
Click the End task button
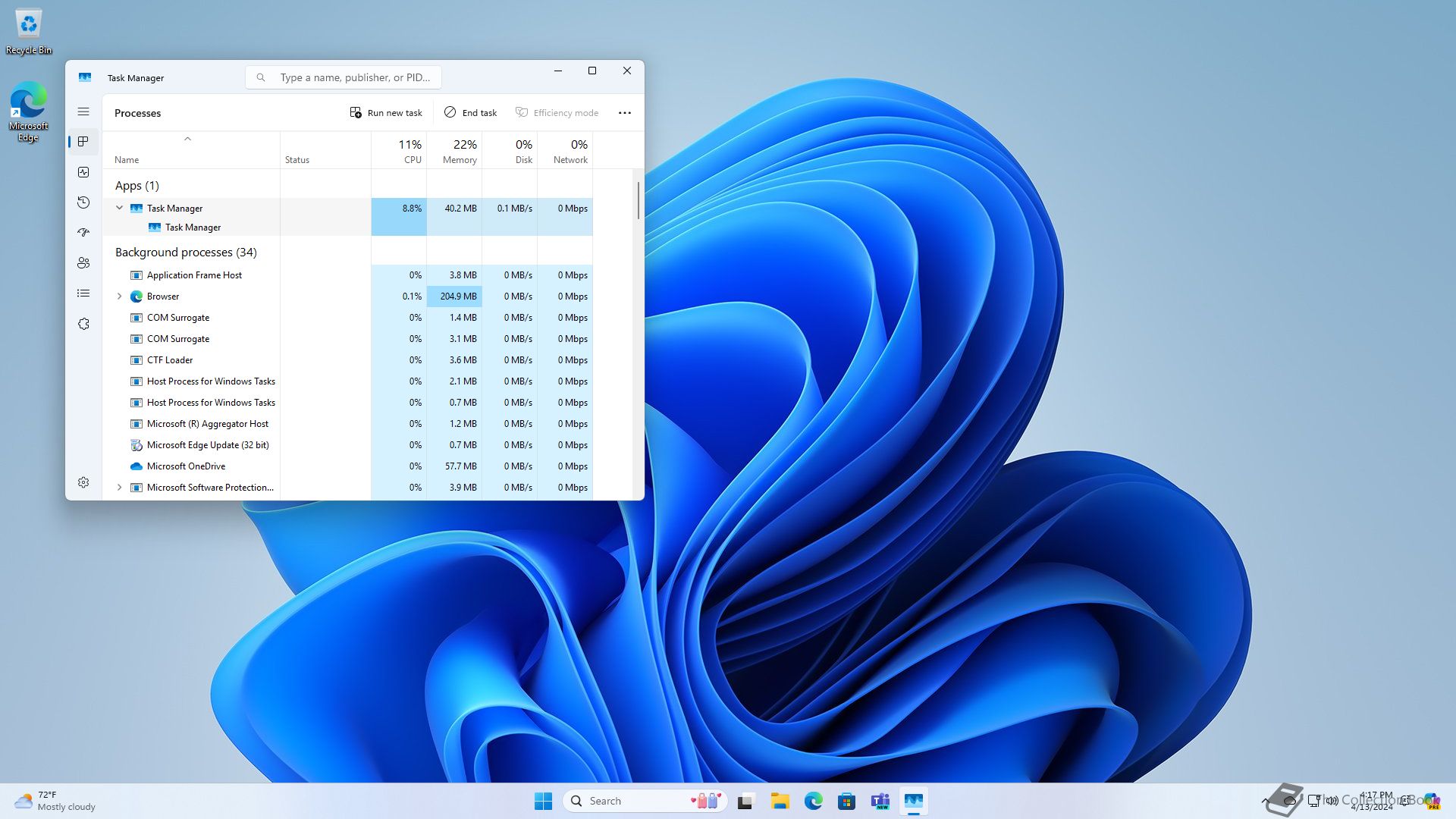point(471,112)
